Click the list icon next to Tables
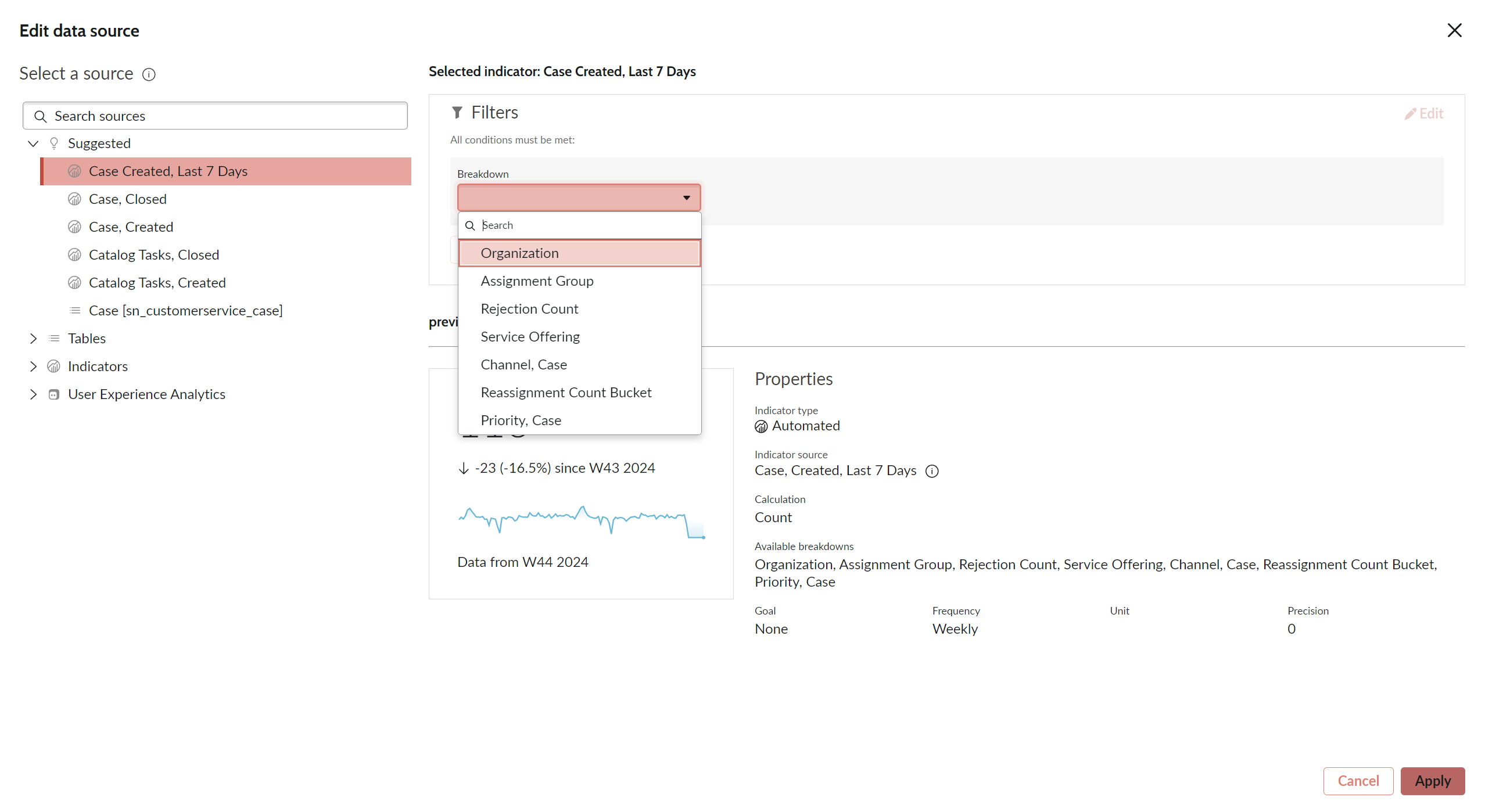Screen dimensions: 1485x812 point(54,339)
